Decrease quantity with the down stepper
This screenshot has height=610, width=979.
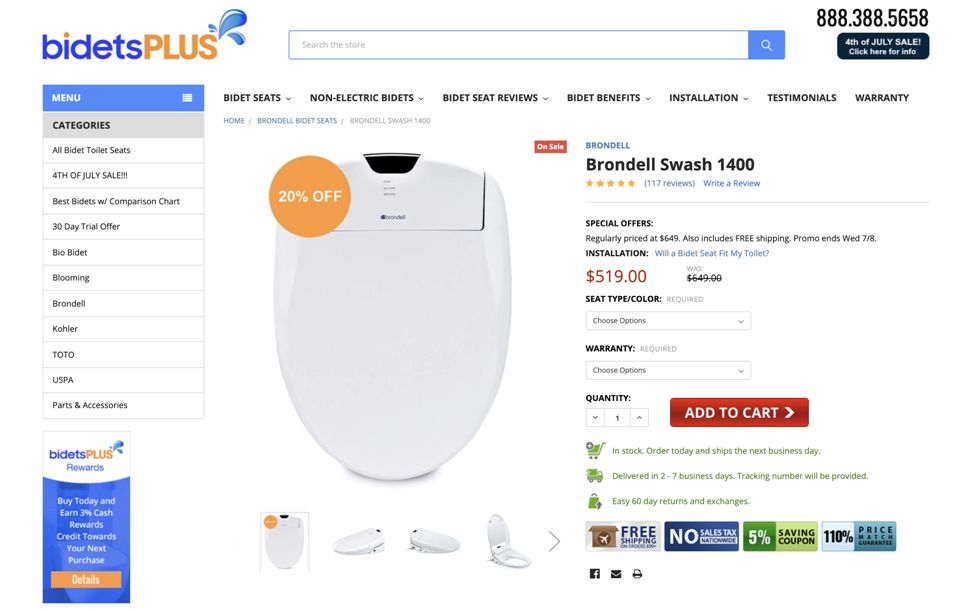(595, 417)
